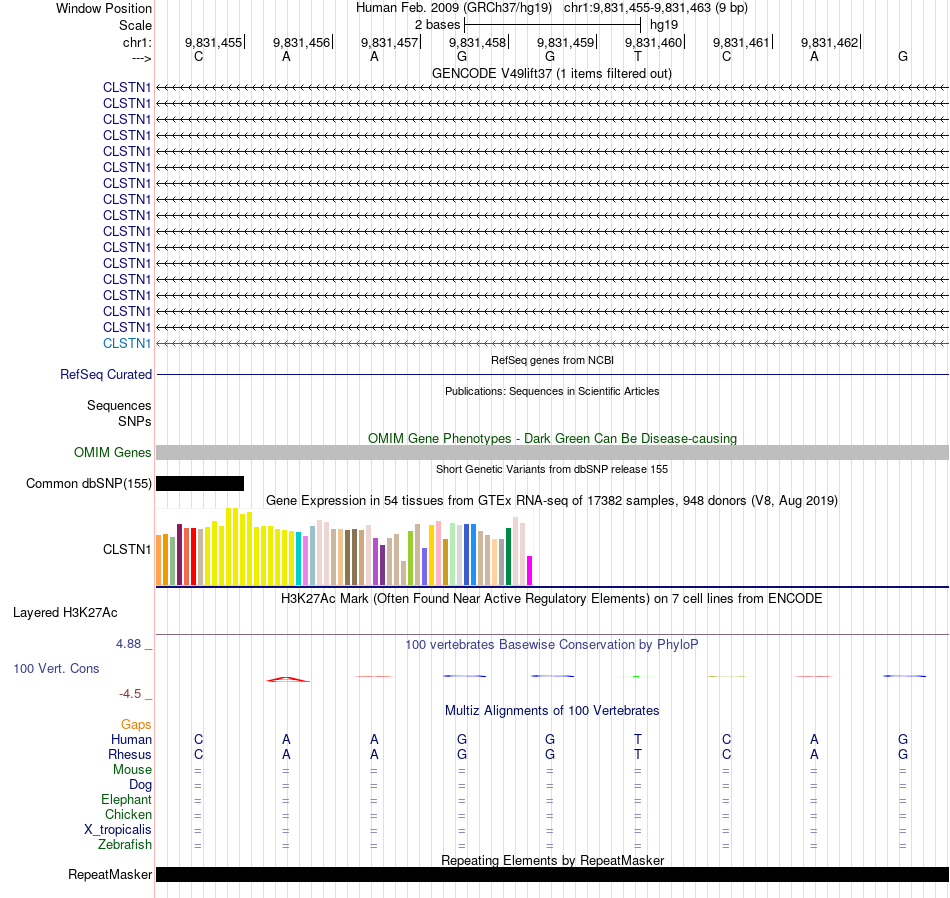Open 100 vertebrates Basewise Conservation by PhyloP title
950x898 pixels.
click(552, 645)
